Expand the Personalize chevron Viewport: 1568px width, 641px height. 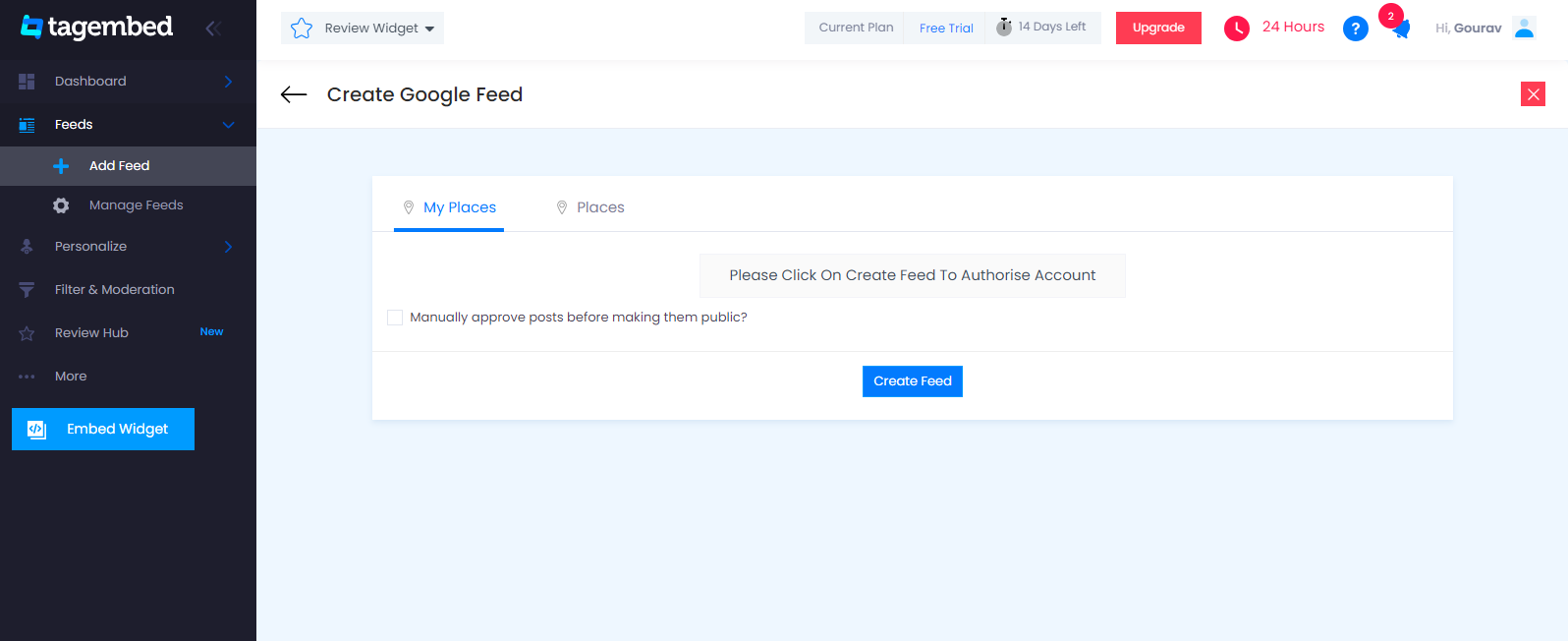tap(228, 247)
